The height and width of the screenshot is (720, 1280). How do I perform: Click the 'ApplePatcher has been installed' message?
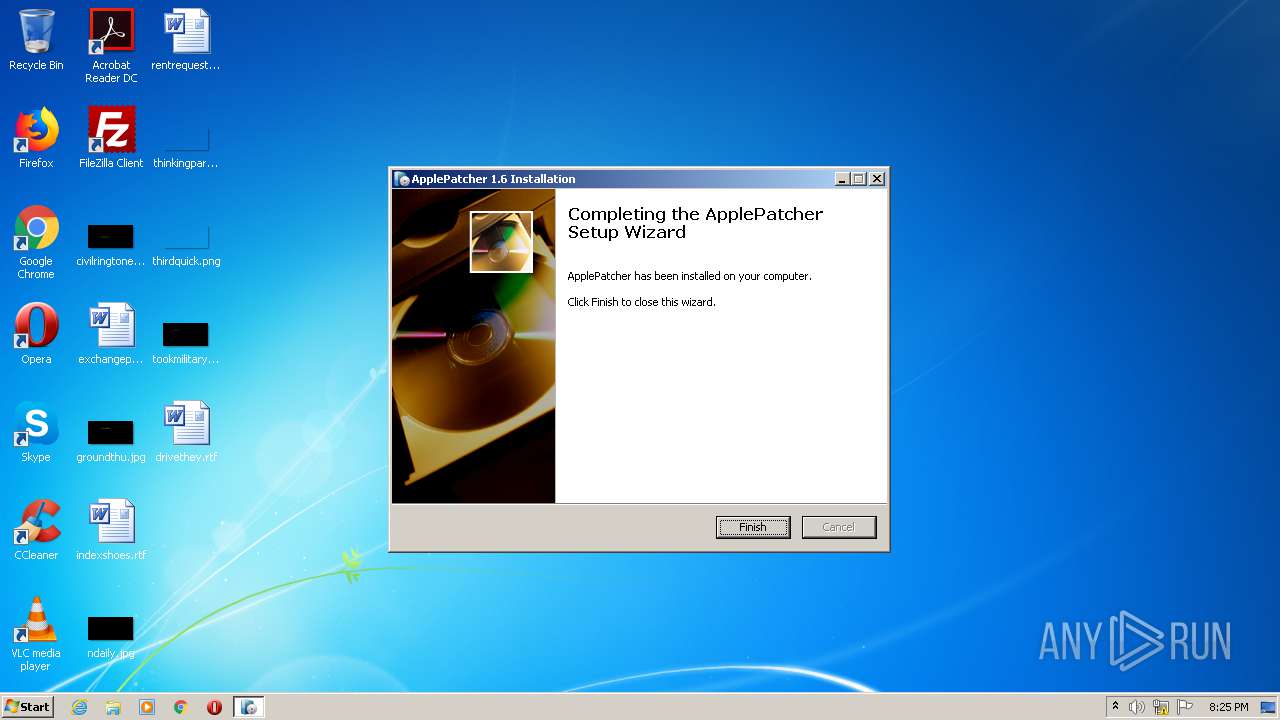coord(689,276)
